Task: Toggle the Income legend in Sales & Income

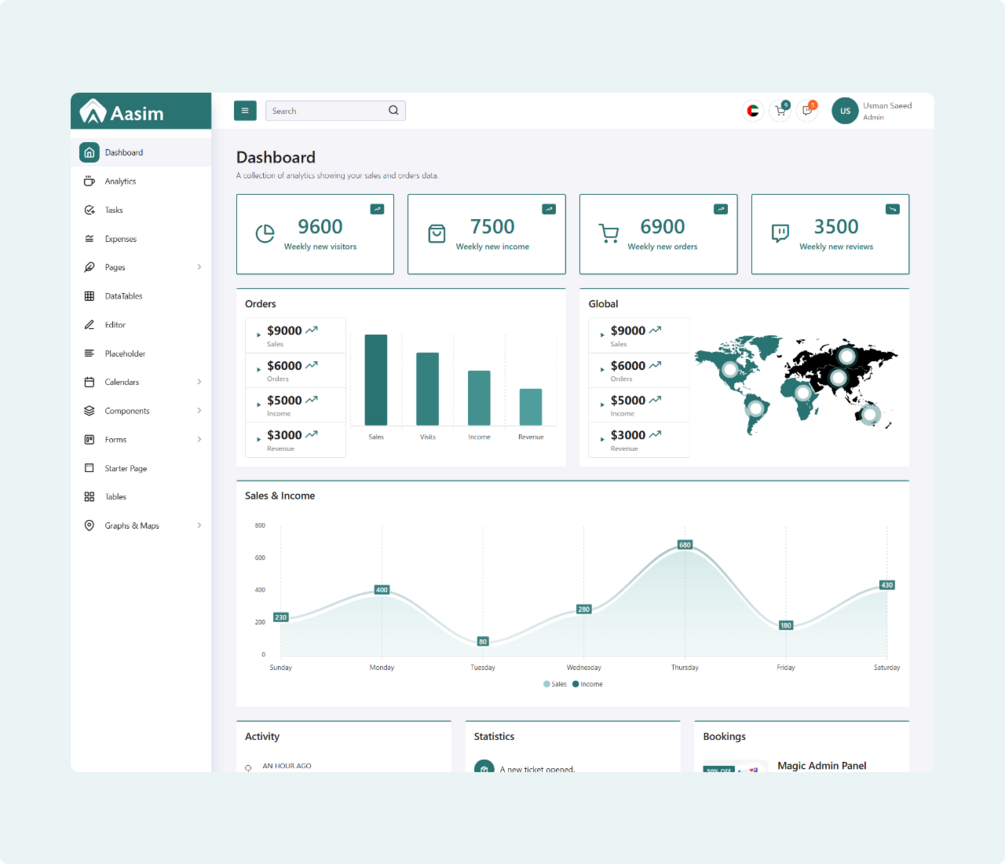Action: click(587, 684)
